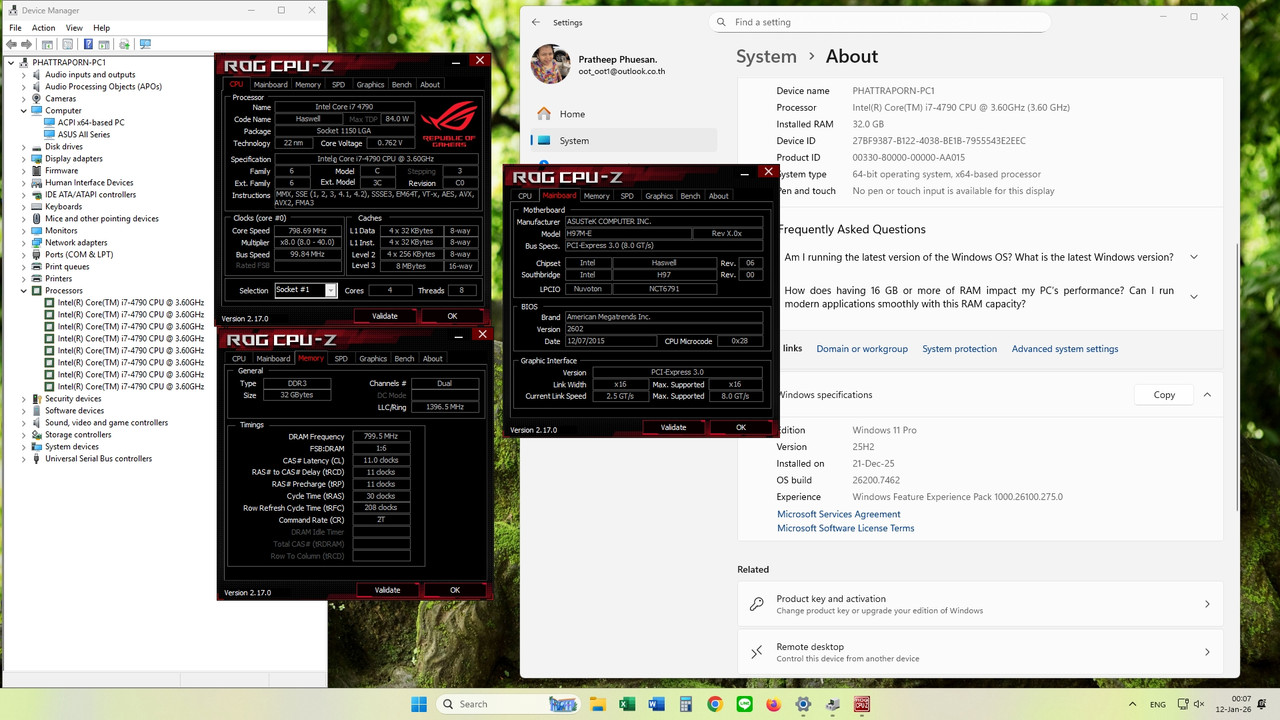Click the back arrow in Settings window

click(536, 22)
